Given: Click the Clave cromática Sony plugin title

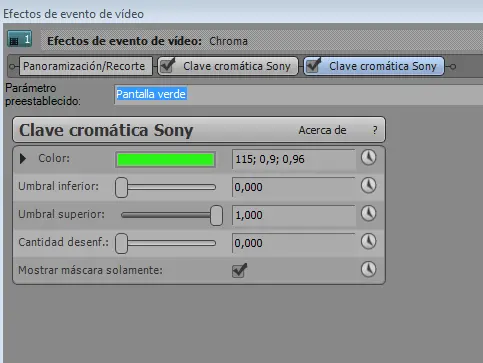Looking at the screenshot, I should click(106, 130).
